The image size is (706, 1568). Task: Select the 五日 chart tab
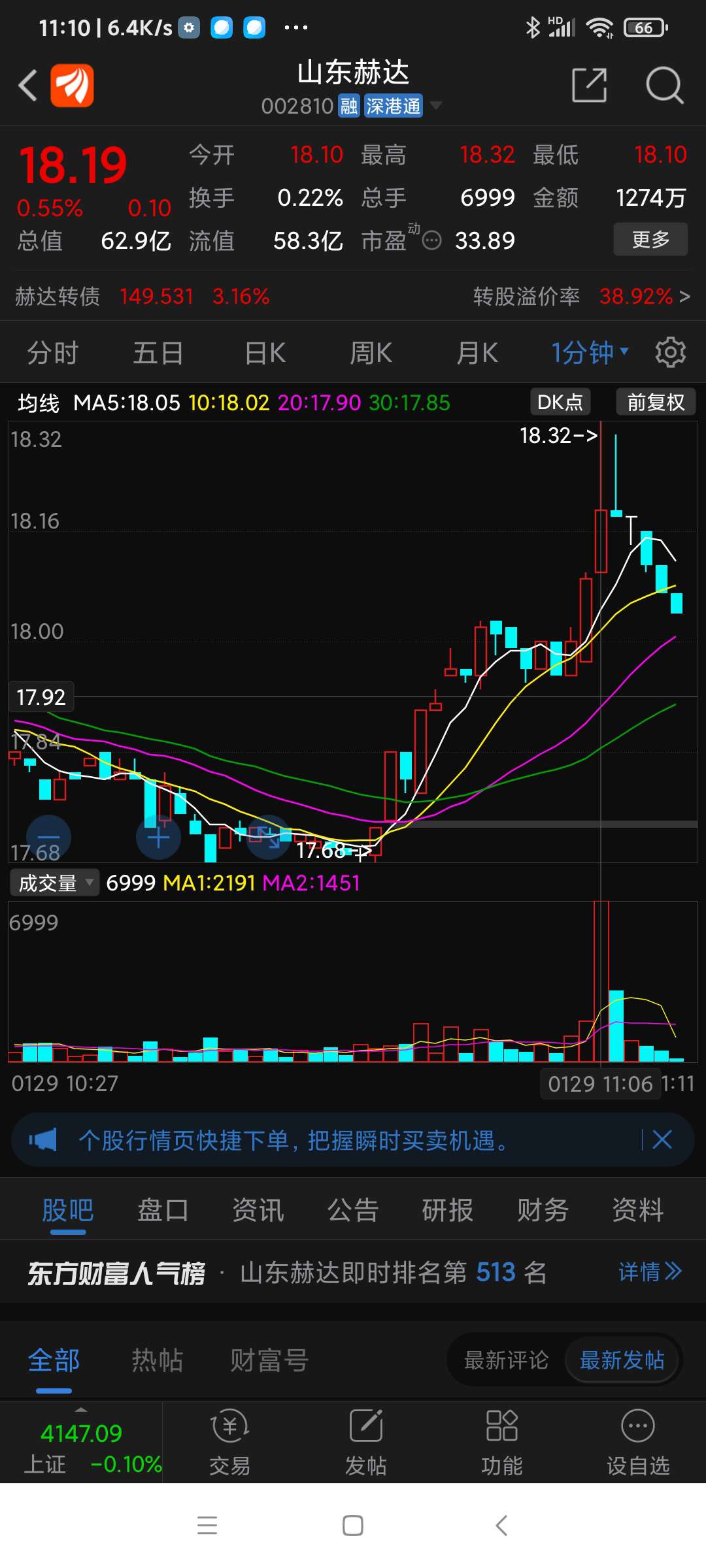tap(158, 353)
